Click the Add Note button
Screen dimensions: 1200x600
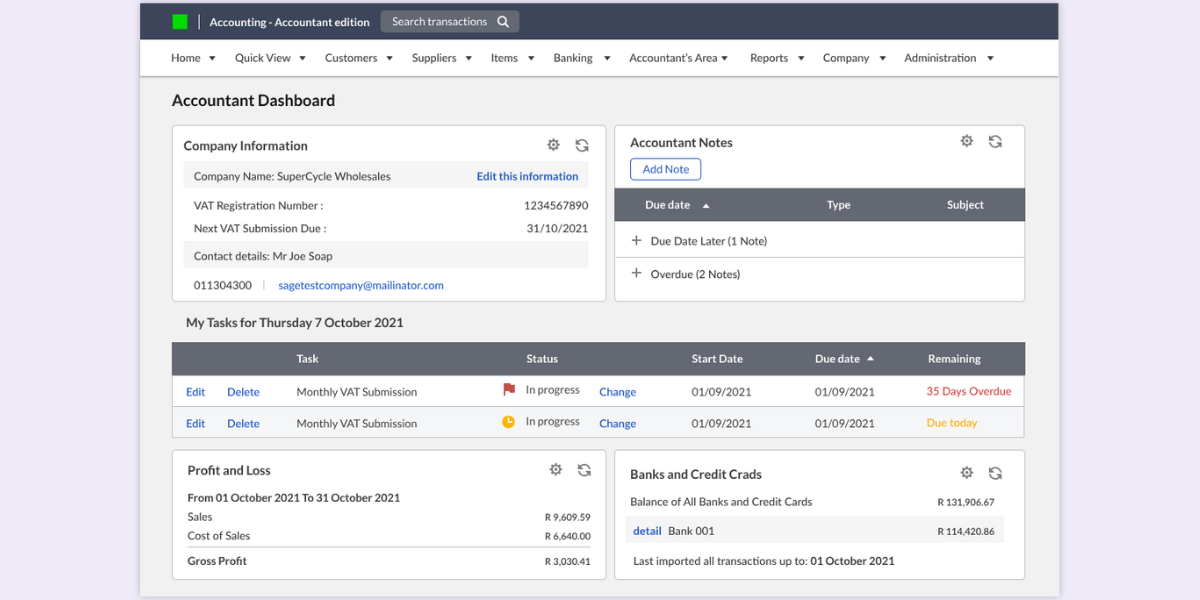coord(665,168)
